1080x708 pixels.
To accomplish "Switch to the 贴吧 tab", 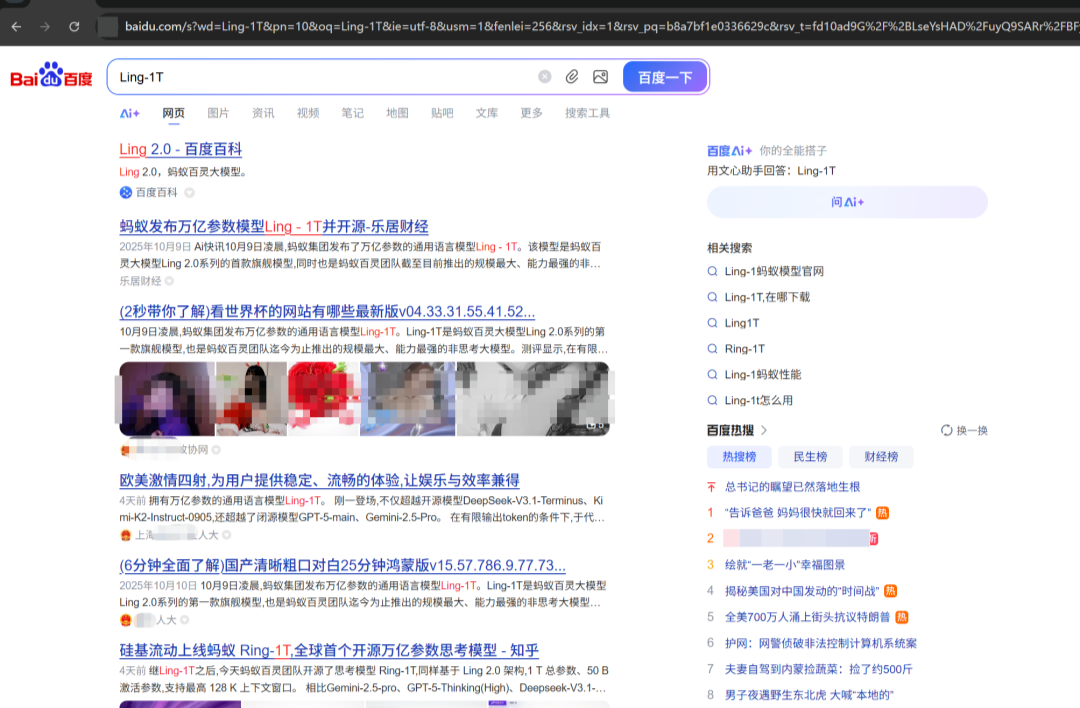I will (442, 113).
